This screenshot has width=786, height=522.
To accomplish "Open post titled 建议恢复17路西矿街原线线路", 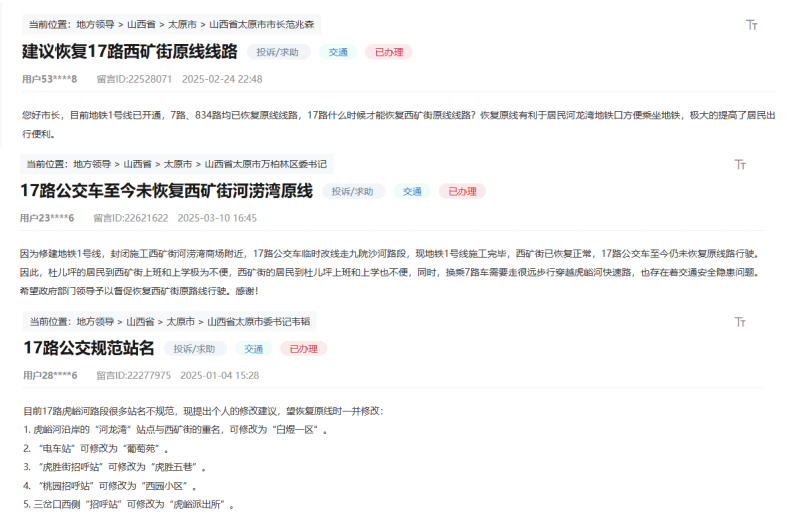I will coord(130,52).
